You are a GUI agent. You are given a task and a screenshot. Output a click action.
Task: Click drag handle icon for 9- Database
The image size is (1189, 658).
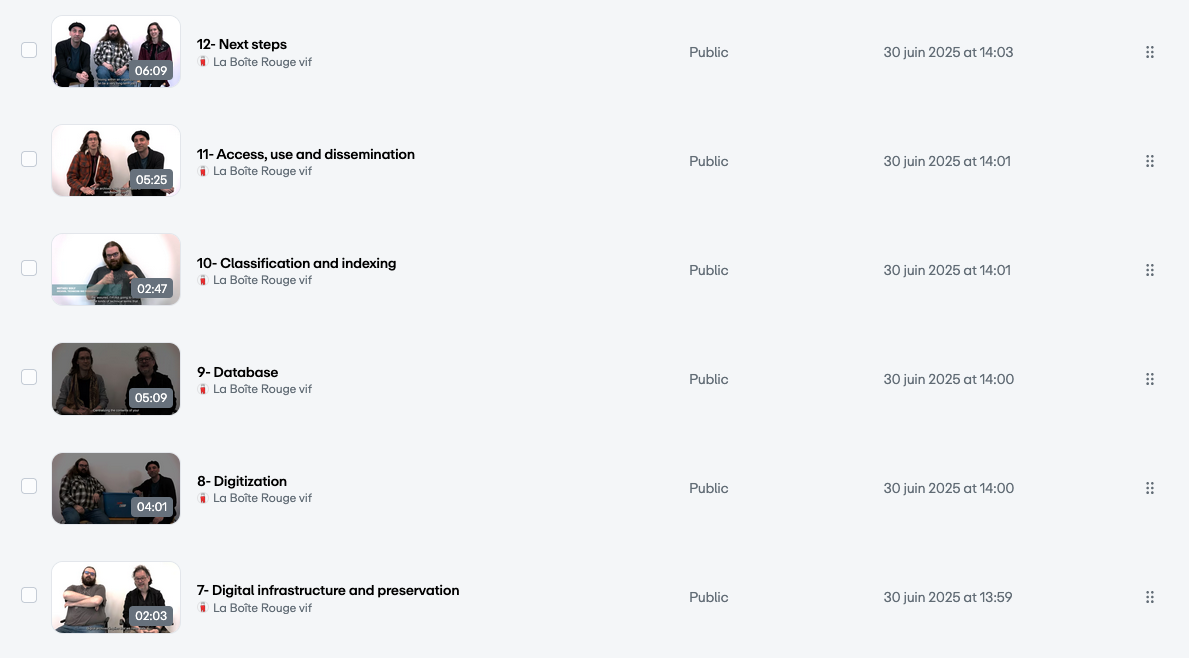click(1149, 379)
